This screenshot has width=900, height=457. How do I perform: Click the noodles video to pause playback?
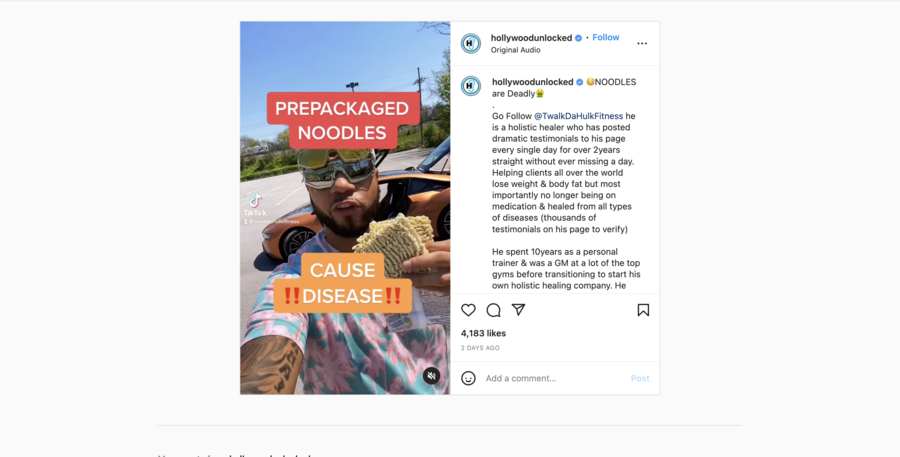345,208
